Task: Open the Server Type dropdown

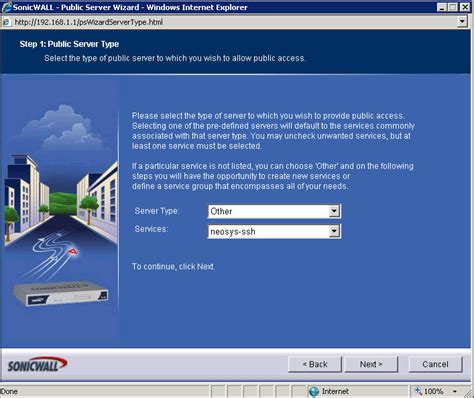Action: pos(274,211)
